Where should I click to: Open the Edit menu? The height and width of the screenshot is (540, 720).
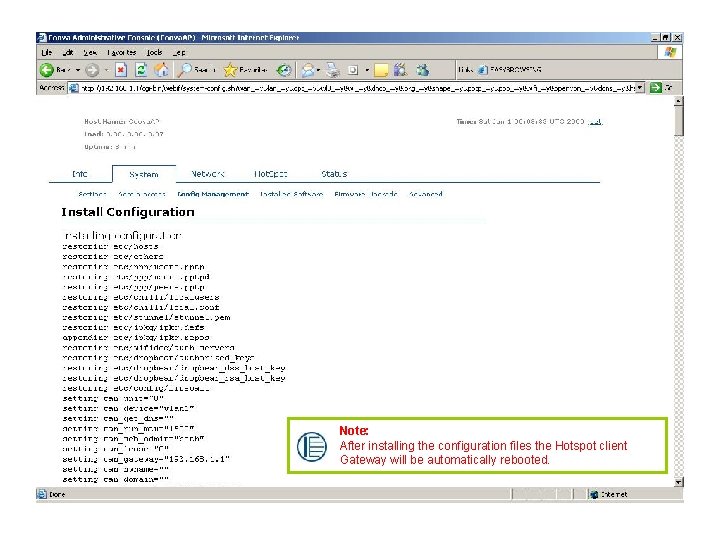[x=68, y=52]
